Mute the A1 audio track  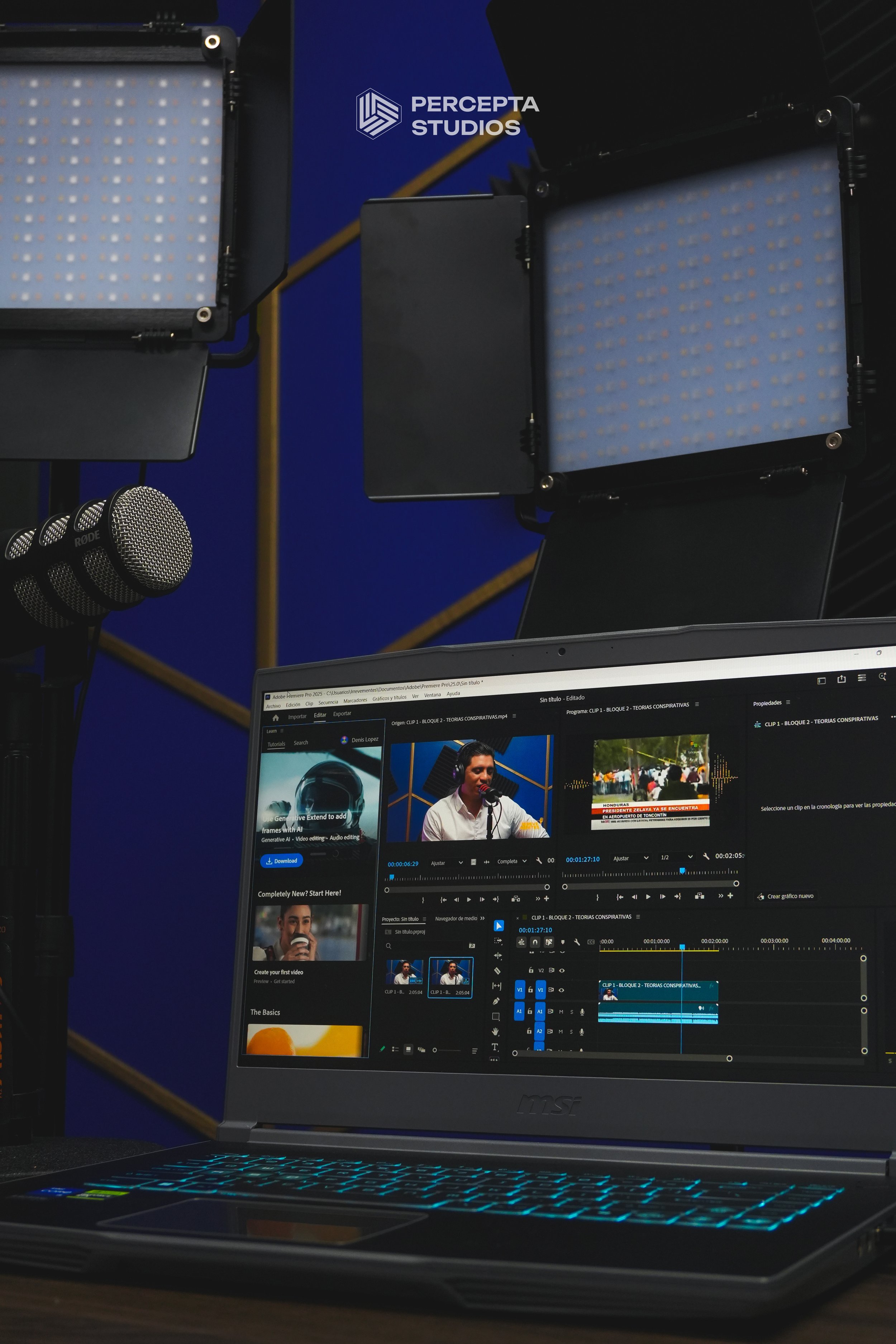click(561, 1012)
